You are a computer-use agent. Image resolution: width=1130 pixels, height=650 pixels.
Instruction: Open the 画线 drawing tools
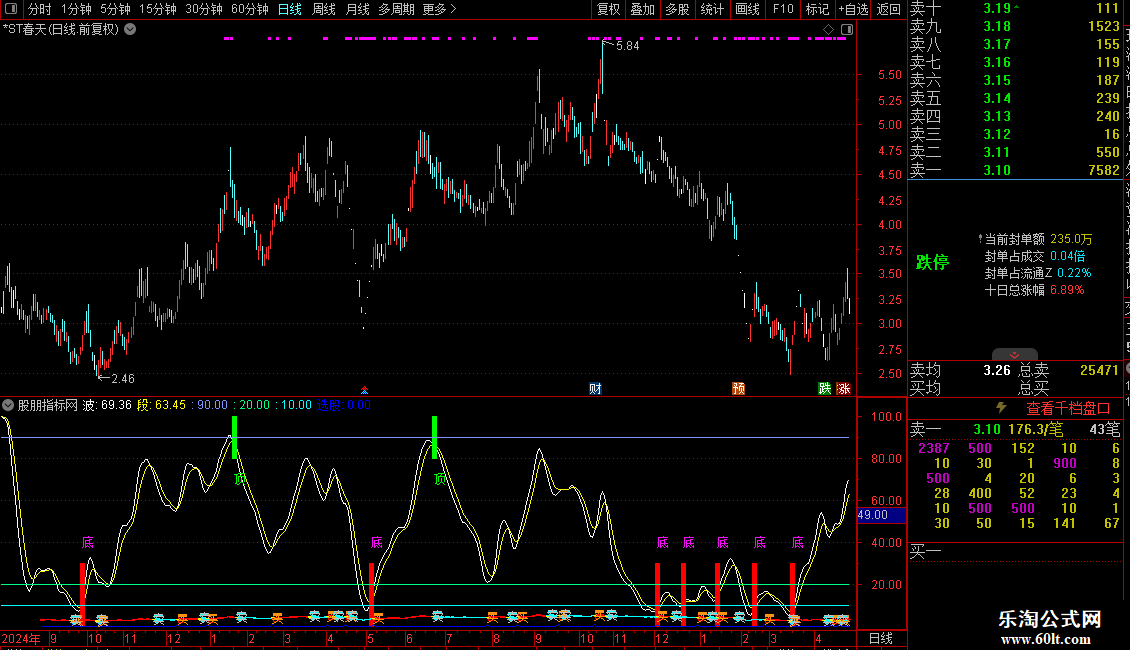[x=747, y=9]
